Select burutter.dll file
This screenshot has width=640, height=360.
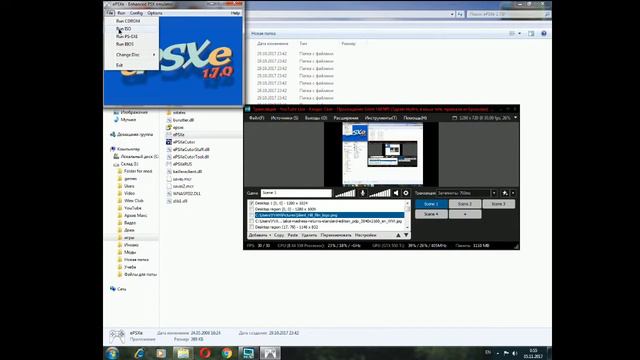(x=183, y=120)
